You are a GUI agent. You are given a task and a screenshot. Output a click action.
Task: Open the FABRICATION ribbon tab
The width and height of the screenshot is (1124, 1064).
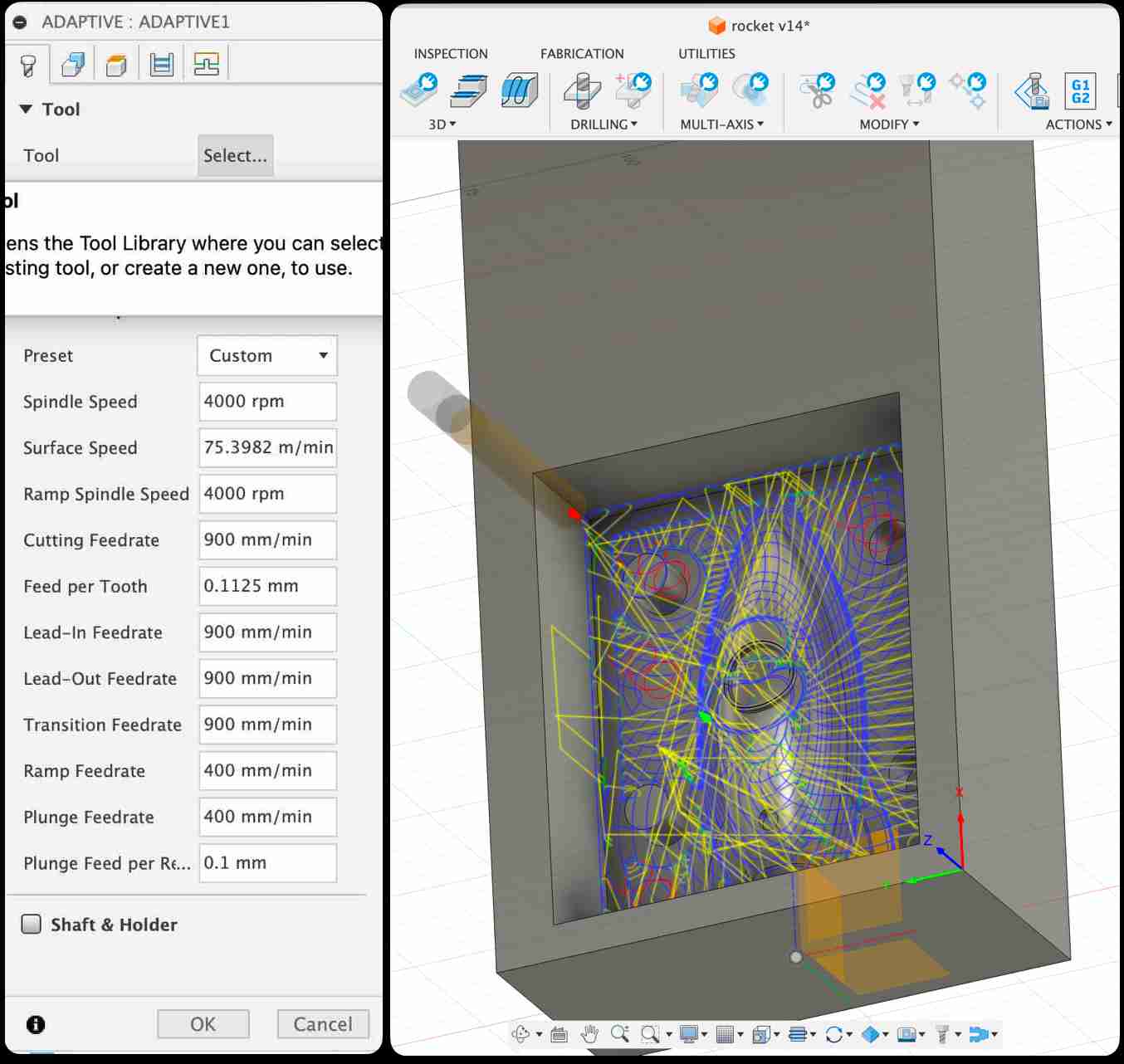click(x=582, y=54)
